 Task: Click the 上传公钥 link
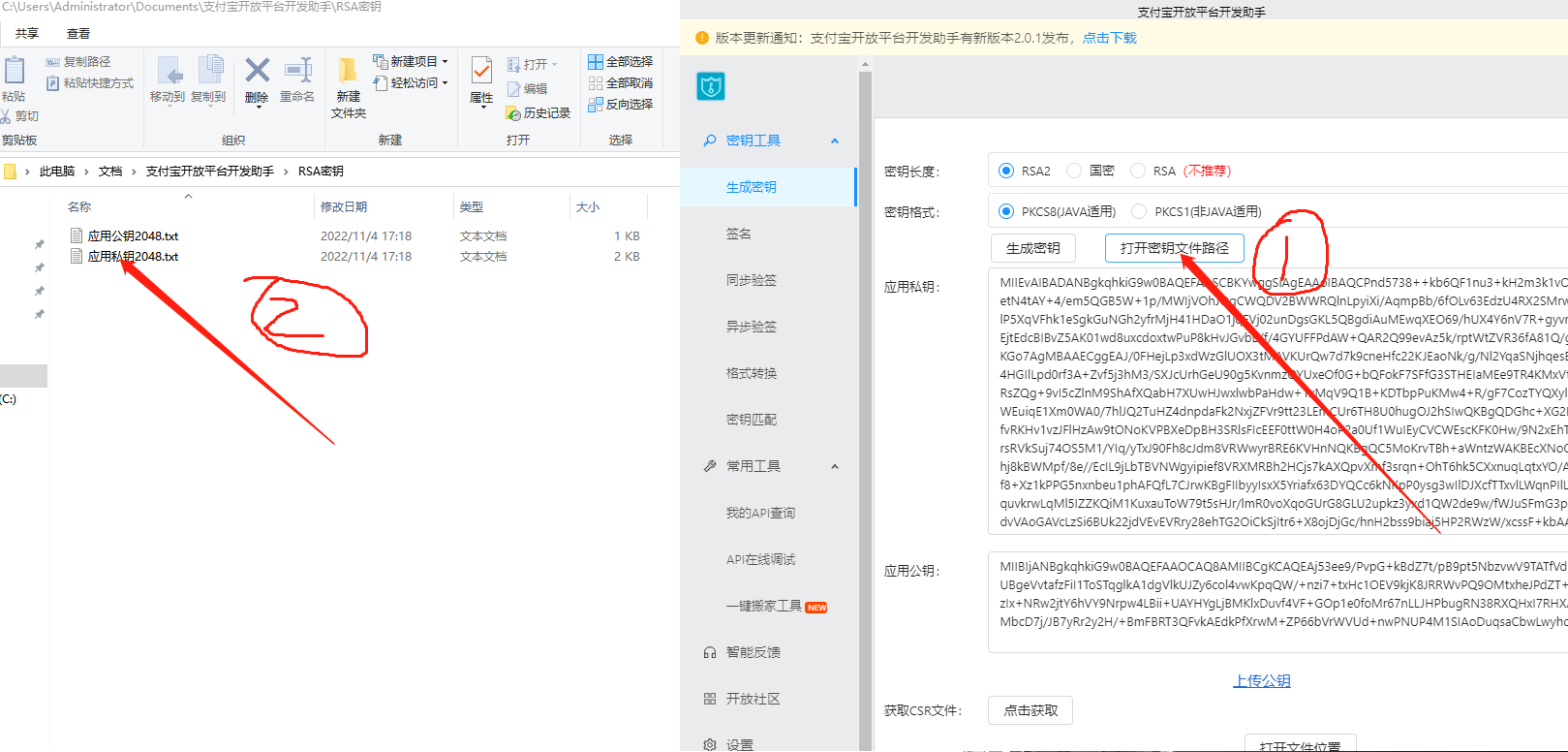pos(1262,681)
